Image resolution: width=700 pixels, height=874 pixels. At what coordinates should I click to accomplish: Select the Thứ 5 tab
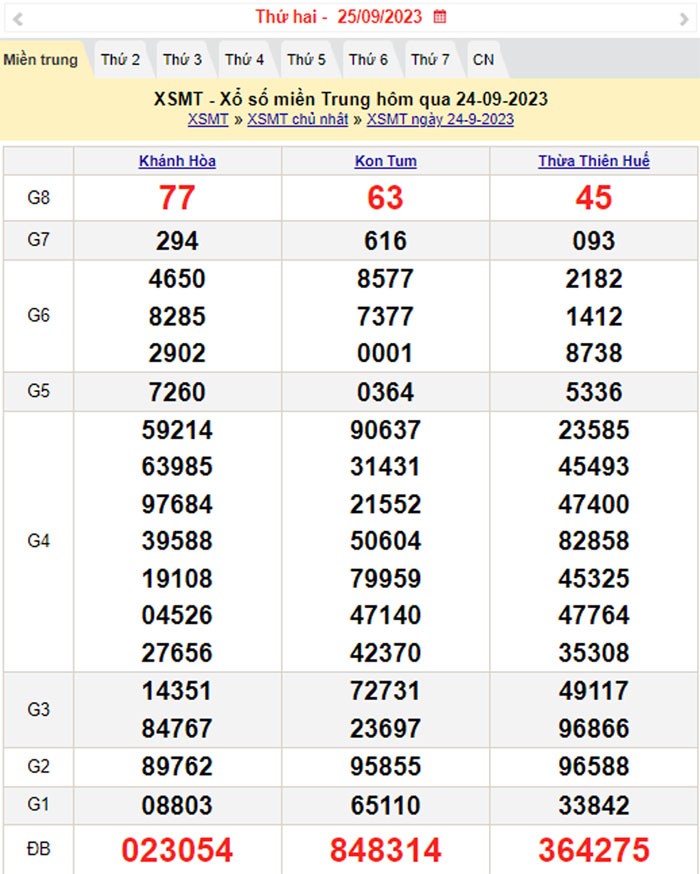[x=307, y=60]
